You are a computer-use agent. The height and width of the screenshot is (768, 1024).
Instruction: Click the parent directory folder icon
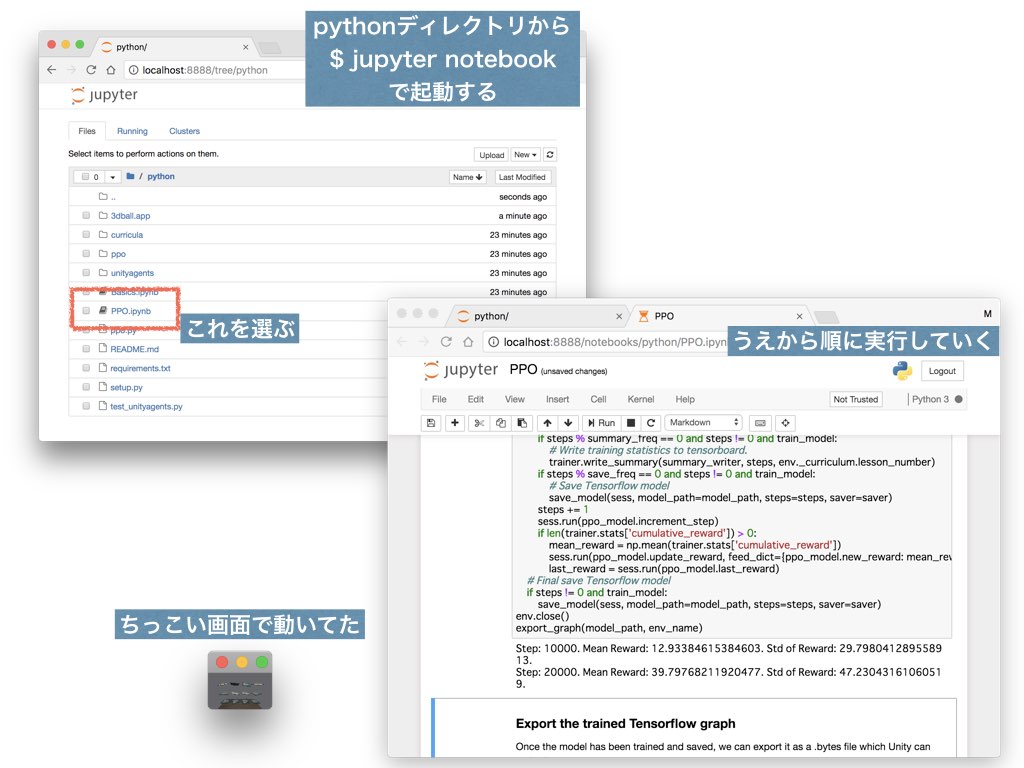[x=103, y=197]
